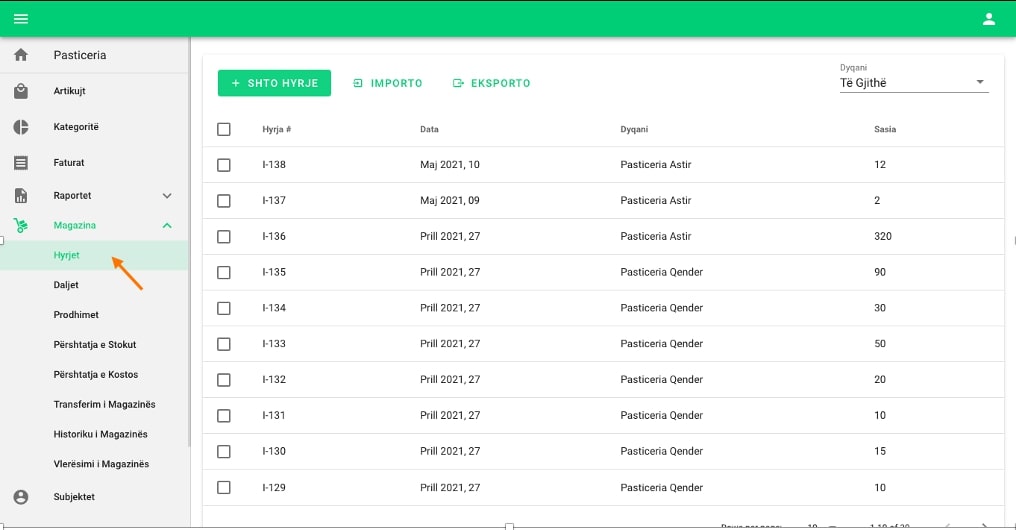
Task: Click the Eksporto button
Action: pyautogui.click(x=491, y=83)
